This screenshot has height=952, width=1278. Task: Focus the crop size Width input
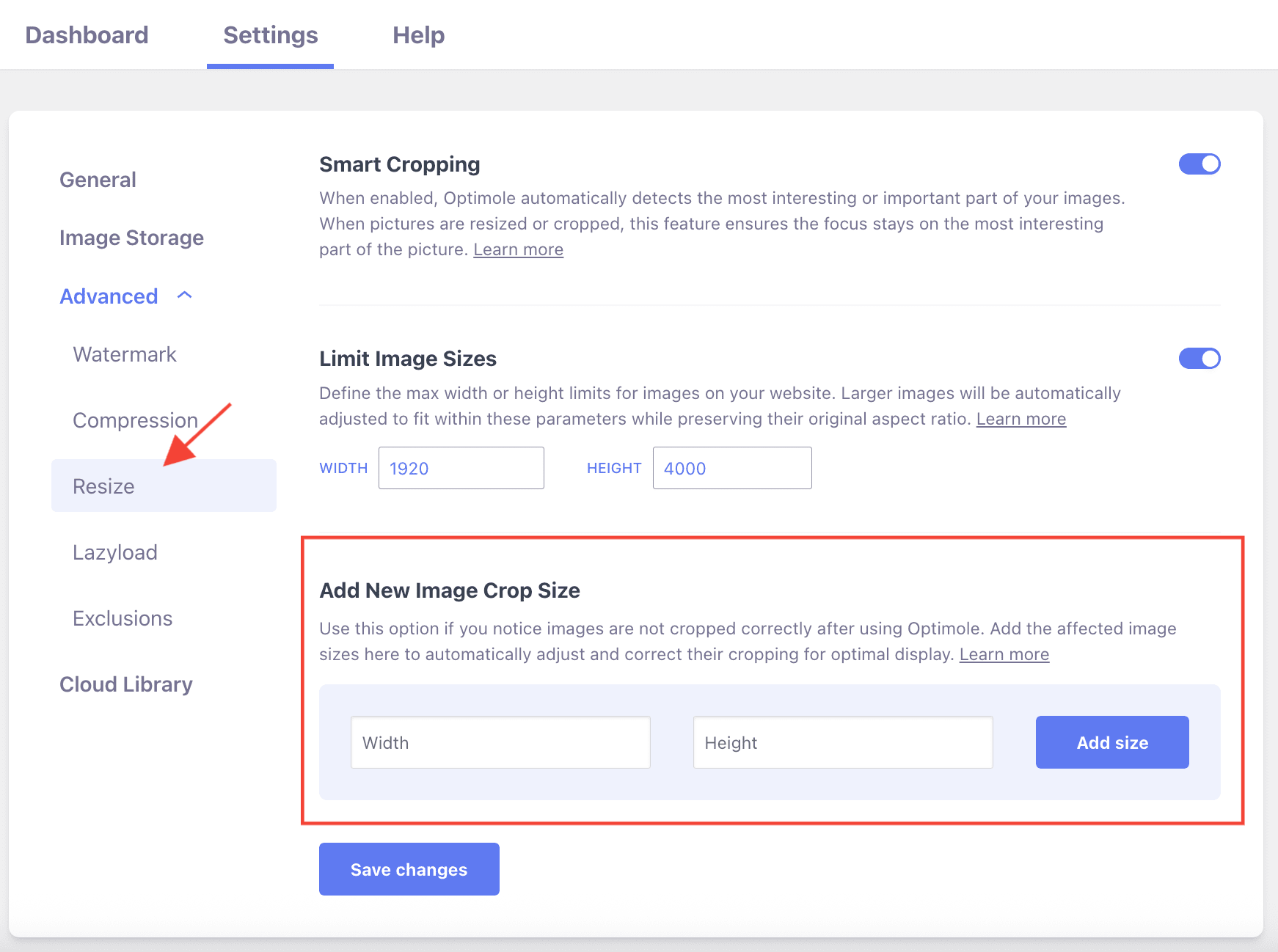tap(500, 742)
